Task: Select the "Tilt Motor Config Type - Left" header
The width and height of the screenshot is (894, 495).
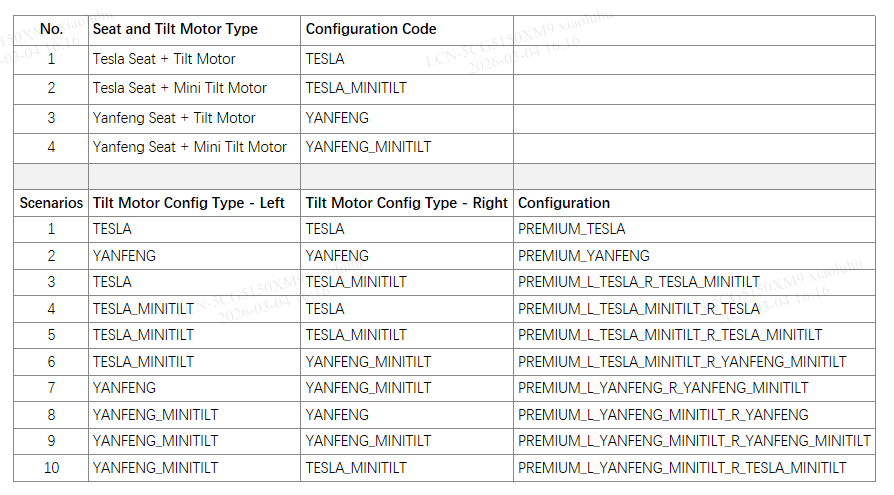Action: coord(189,203)
